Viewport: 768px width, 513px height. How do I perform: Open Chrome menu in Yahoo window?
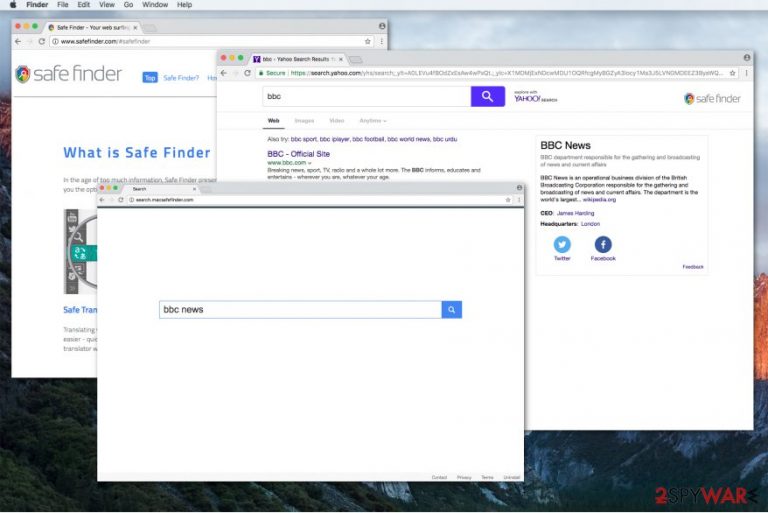(746, 73)
